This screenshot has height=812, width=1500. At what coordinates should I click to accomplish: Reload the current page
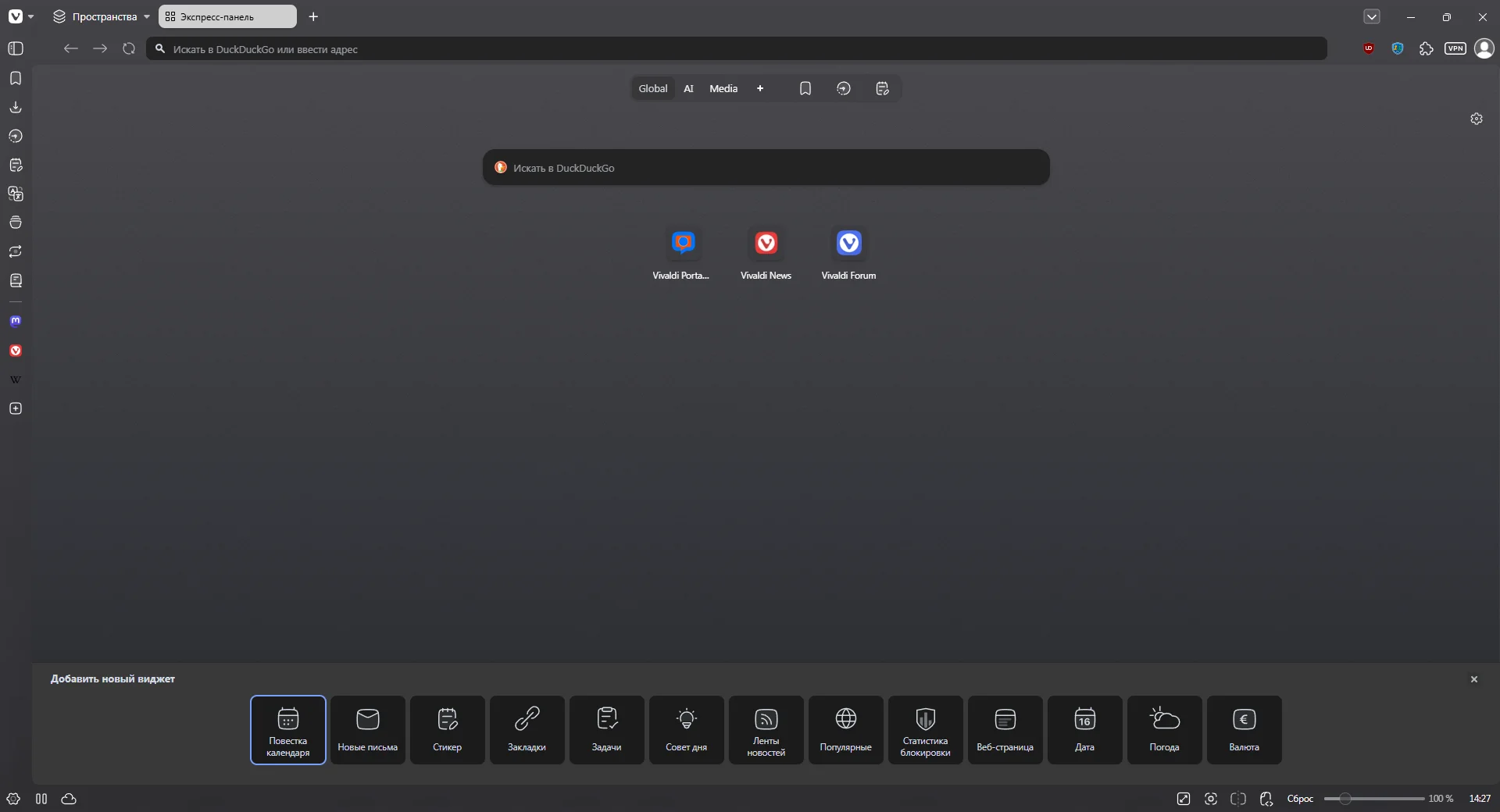tap(129, 48)
